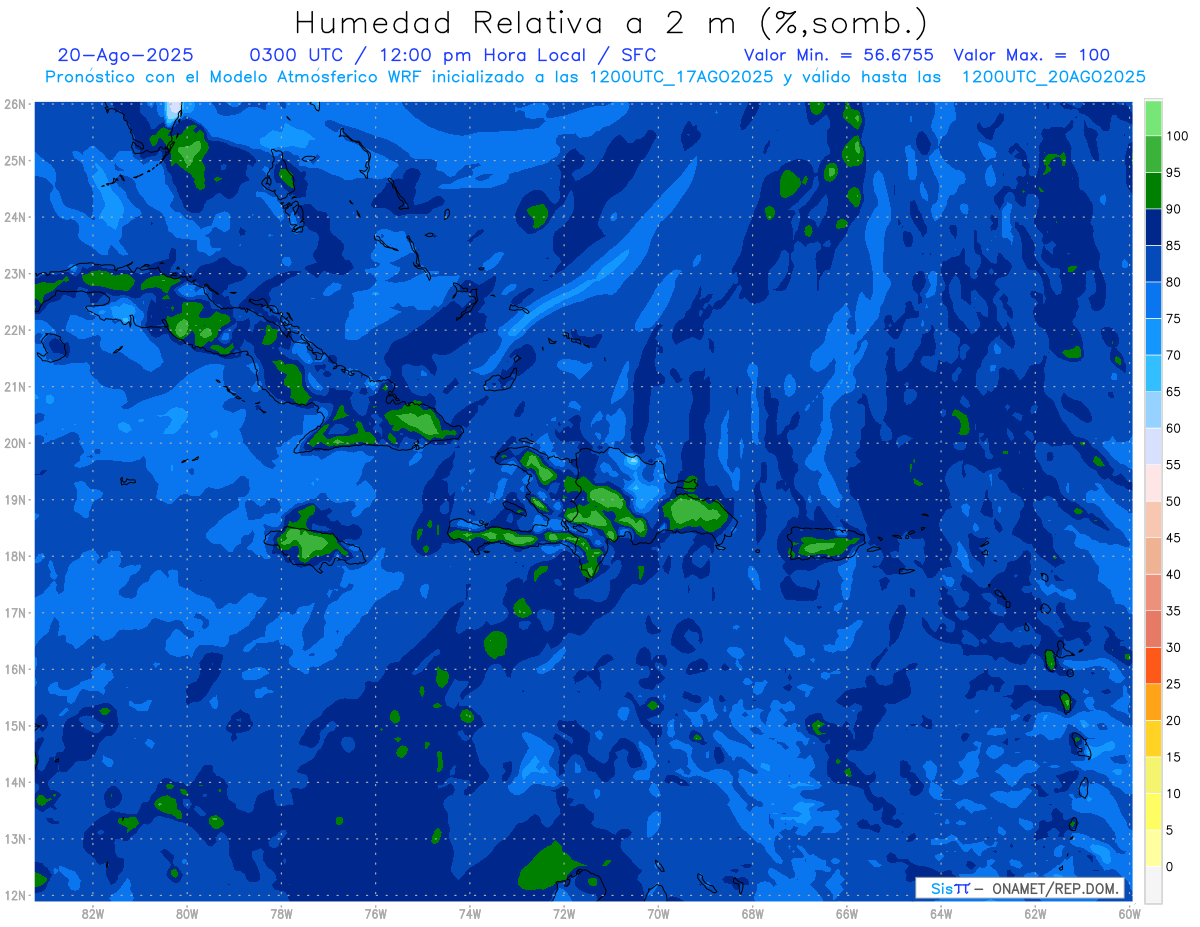This screenshot has height=927, width=1200.
Task: Click the legend value 70
Action: 1173,355
